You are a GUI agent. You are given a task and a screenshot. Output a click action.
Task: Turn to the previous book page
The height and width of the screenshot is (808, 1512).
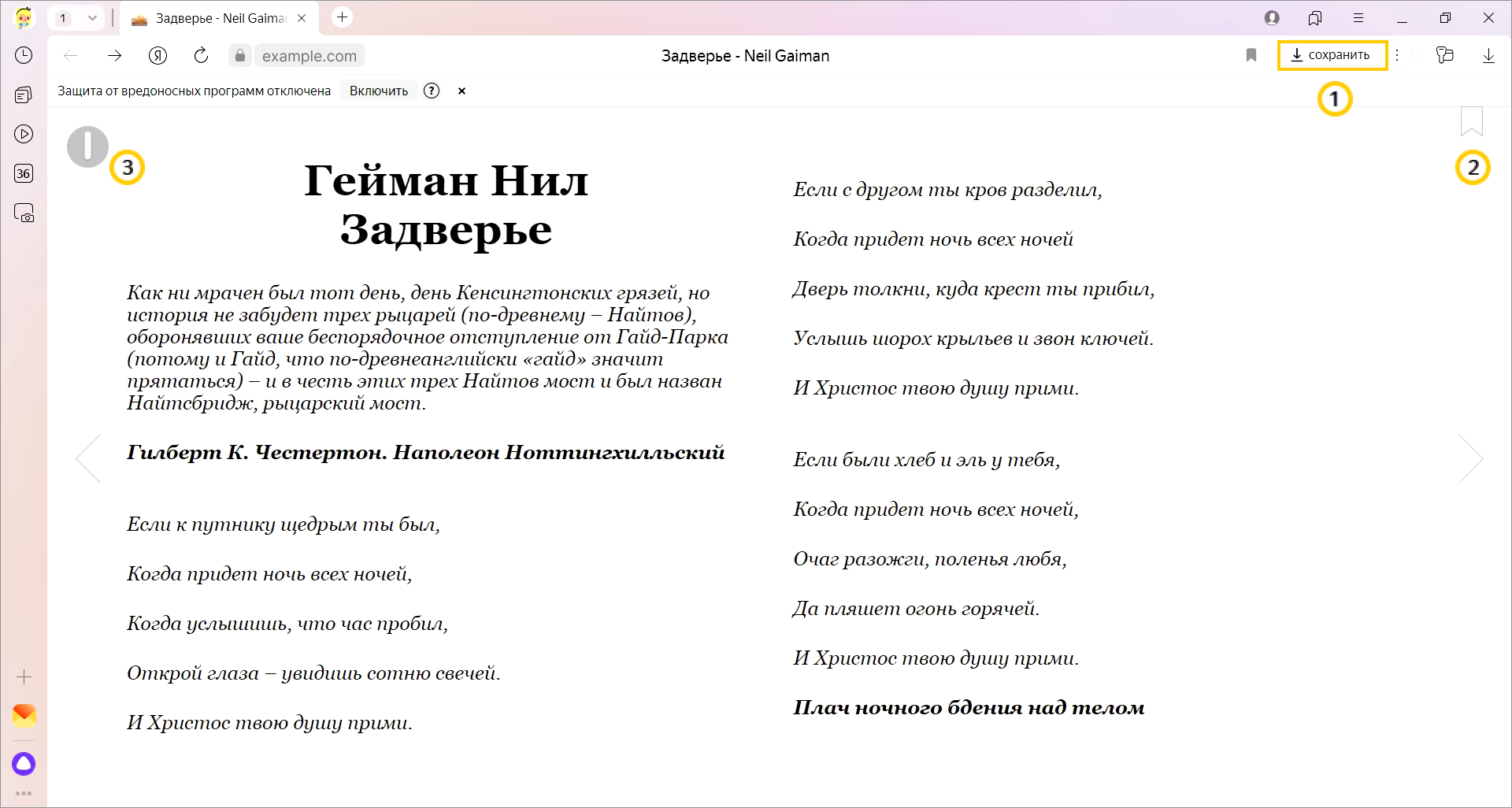coord(88,458)
